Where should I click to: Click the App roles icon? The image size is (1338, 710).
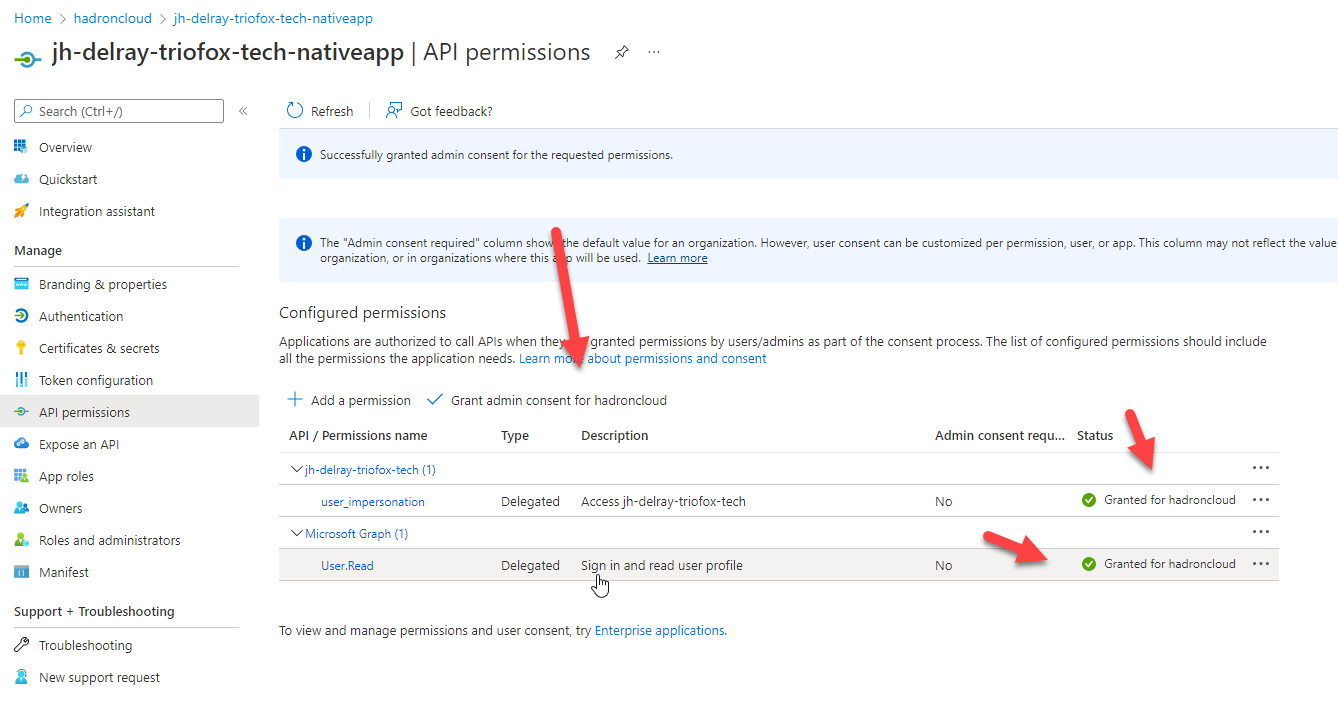tap(21, 476)
